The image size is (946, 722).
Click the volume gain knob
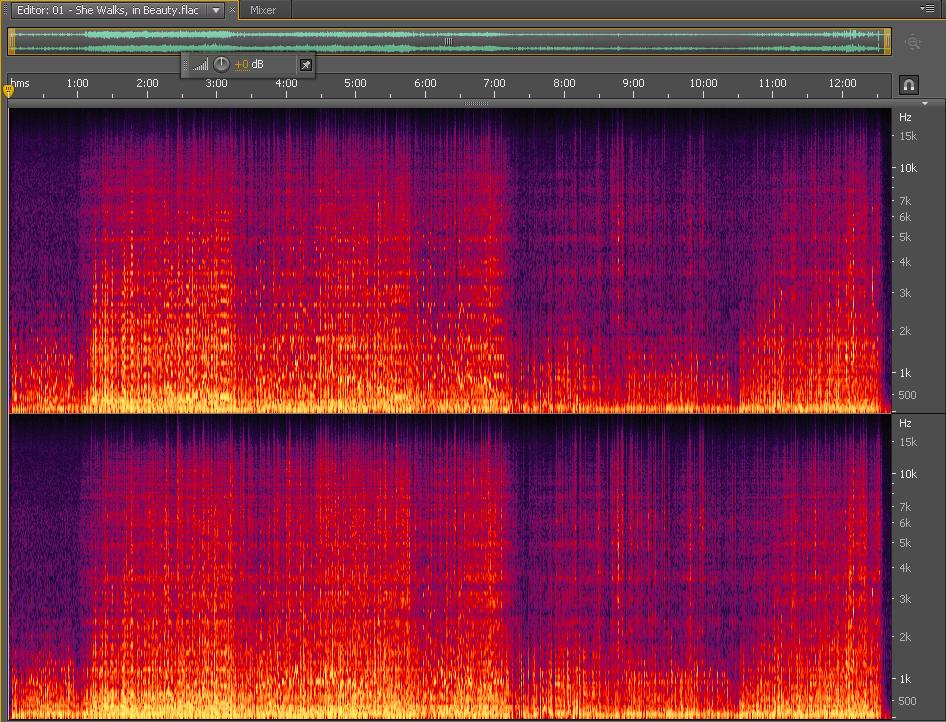click(222, 65)
